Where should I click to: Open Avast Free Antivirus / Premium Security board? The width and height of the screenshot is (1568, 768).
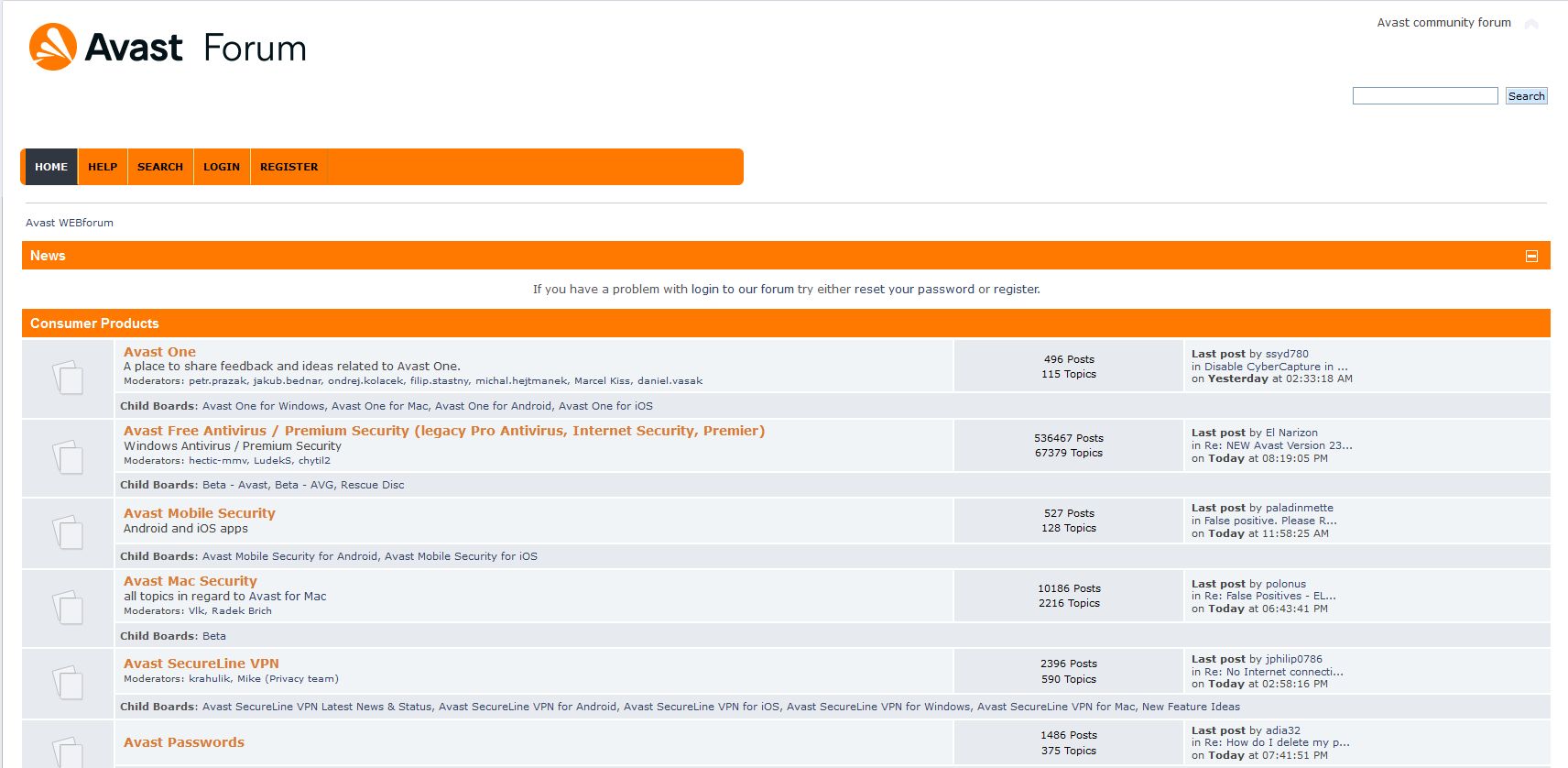[444, 431]
